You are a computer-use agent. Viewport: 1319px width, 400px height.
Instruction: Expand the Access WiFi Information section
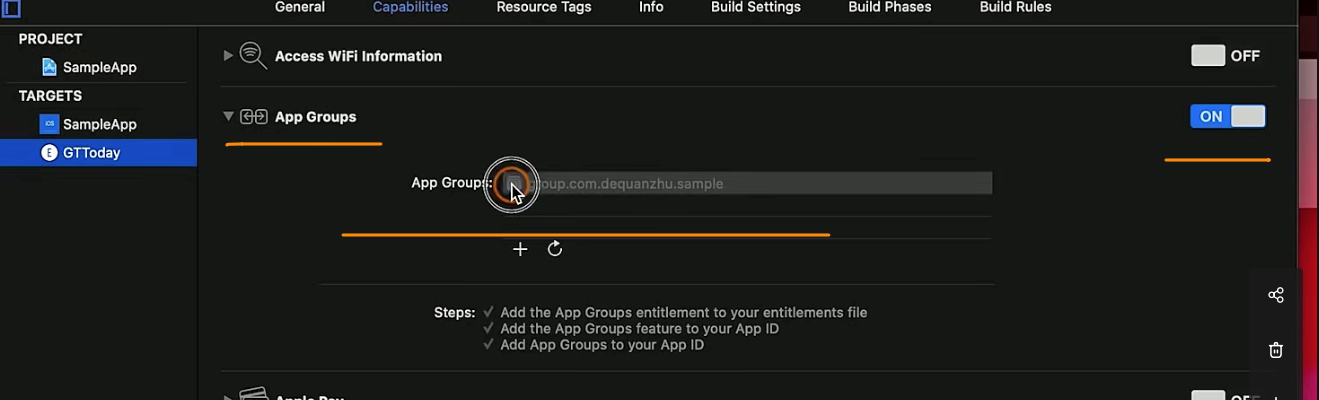[228, 56]
